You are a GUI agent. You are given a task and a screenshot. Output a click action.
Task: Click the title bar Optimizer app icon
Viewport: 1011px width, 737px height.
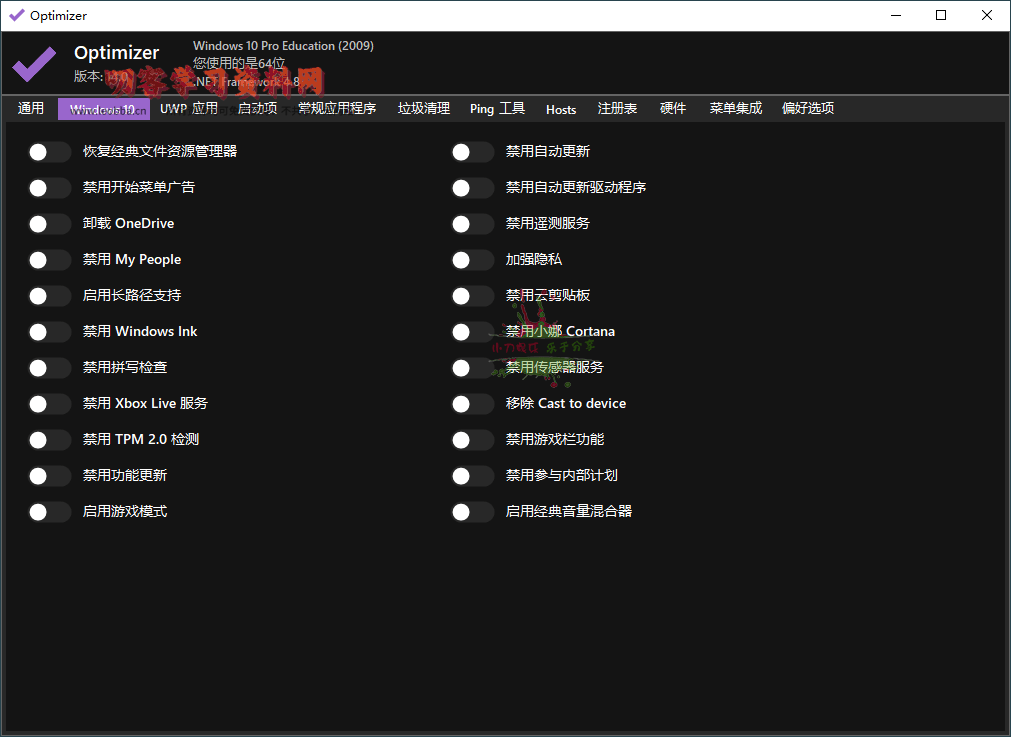(16, 16)
